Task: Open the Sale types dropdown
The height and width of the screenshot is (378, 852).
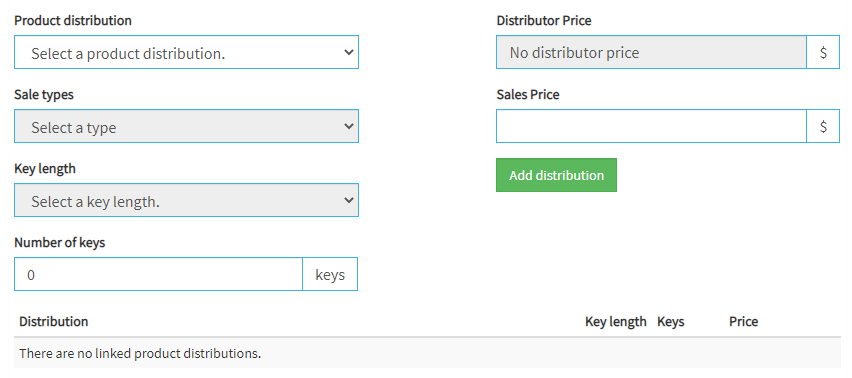Action: pyautogui.click(x=186, y=126)
